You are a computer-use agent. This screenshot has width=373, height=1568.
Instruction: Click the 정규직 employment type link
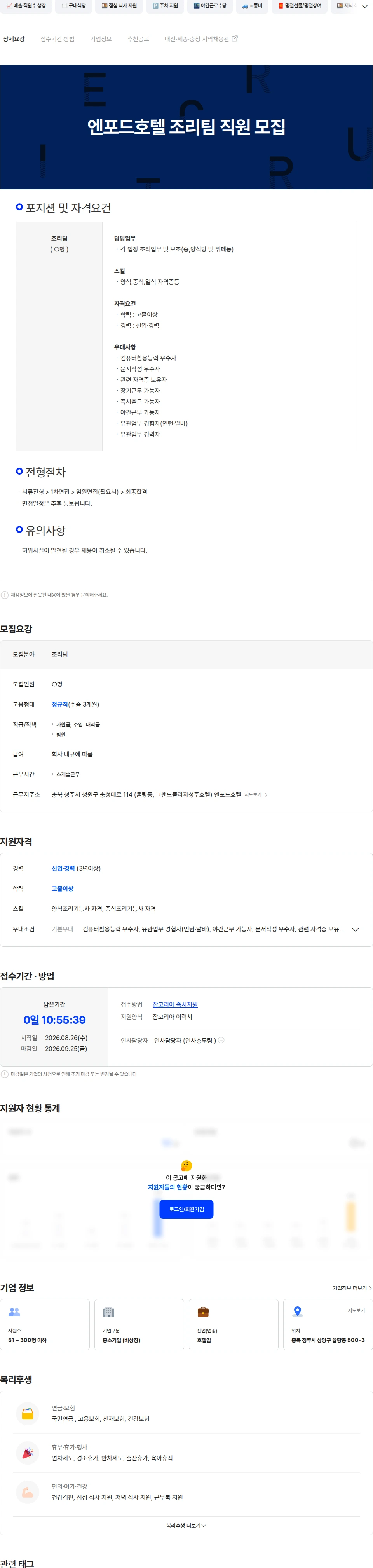[x=59, y=704]
